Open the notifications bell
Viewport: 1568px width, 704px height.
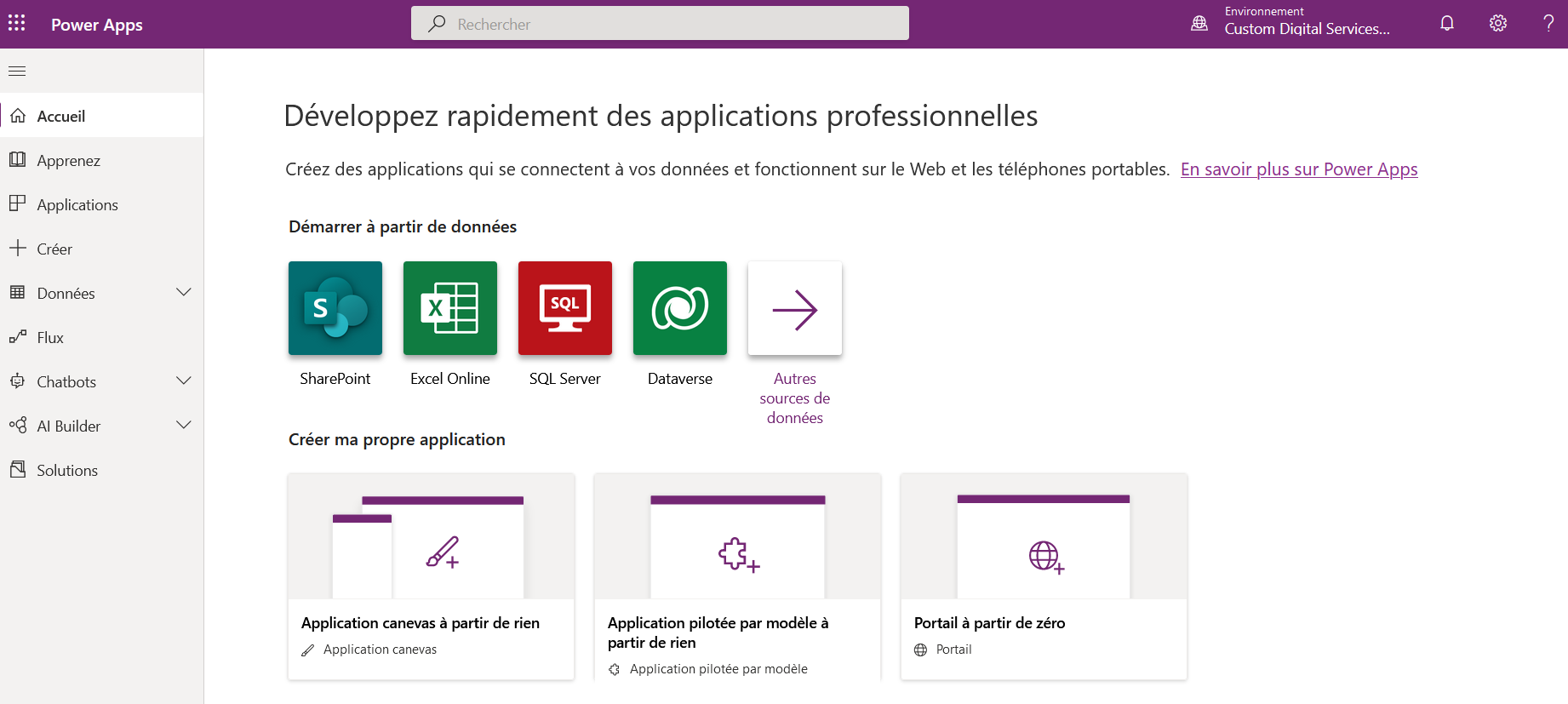click(x=1447, y=23)
